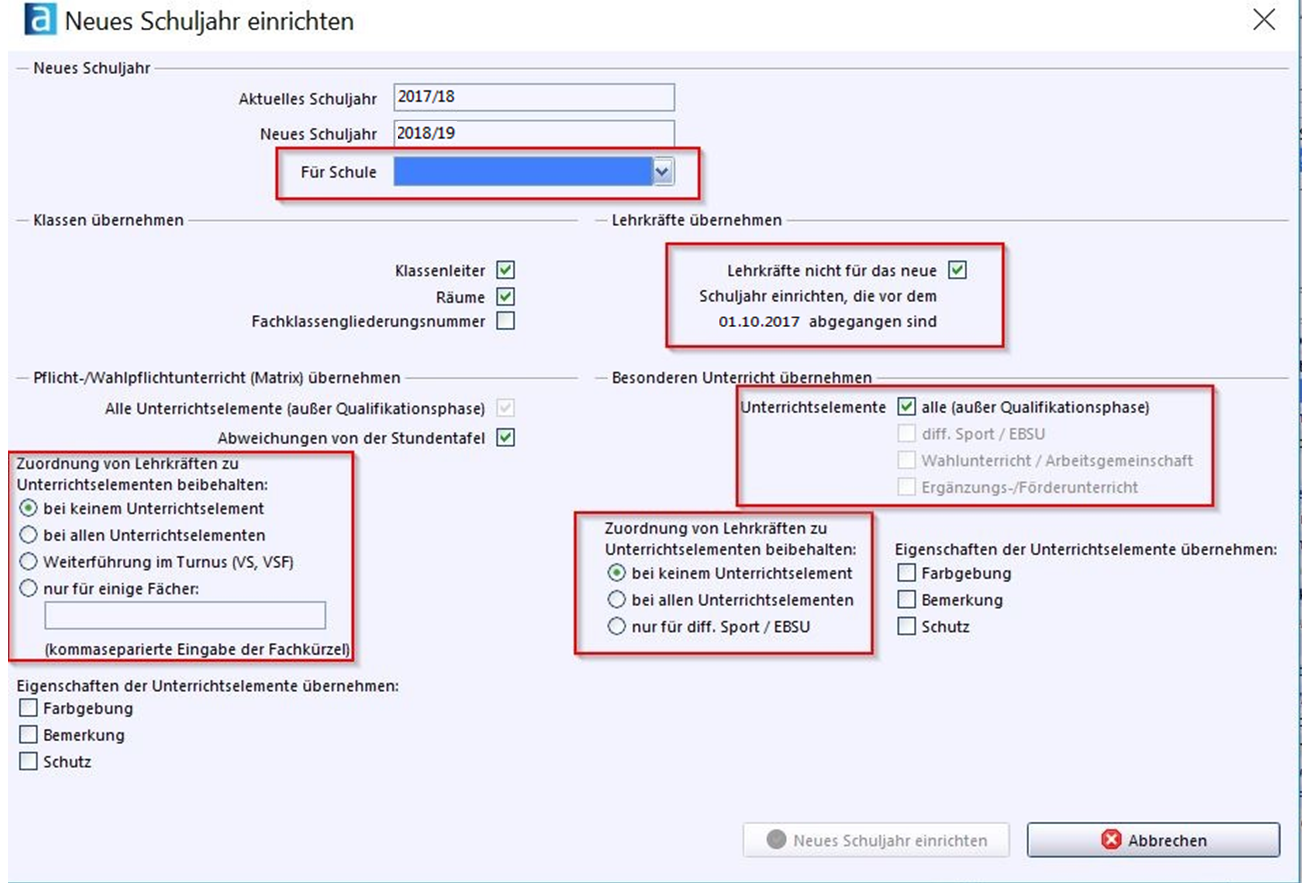The width and height of the screenshot is (1302, 883).
Task: Select Weiterführung im Turnus (VS, VSF) radio
Action: pyautogui.click(x=29, y=562)
